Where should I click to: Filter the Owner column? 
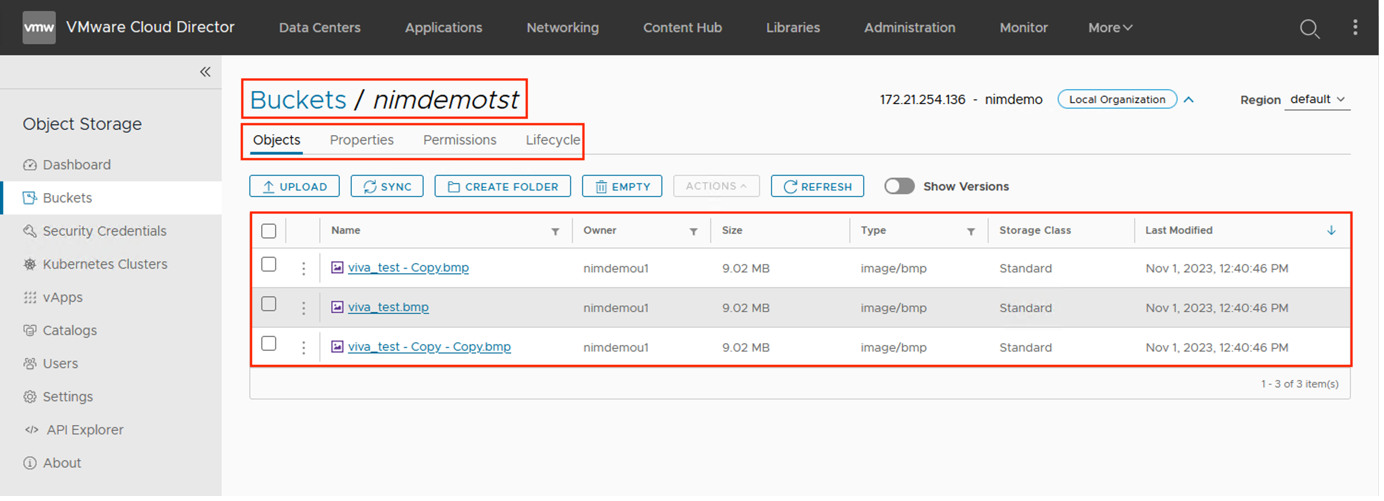[x=694, y=231]
